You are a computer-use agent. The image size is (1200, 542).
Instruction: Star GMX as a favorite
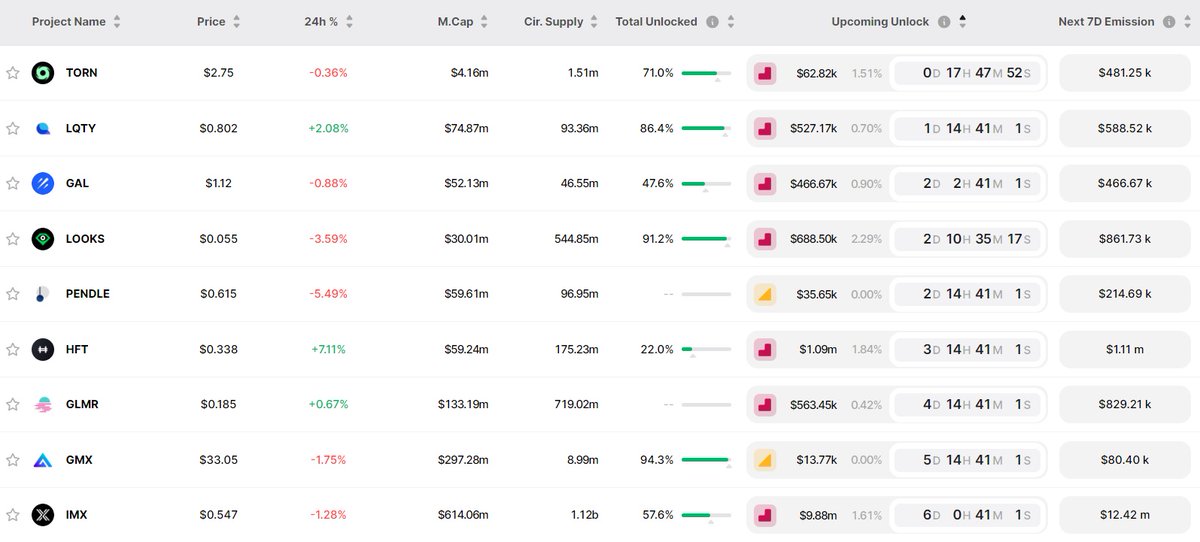[13, 460]
